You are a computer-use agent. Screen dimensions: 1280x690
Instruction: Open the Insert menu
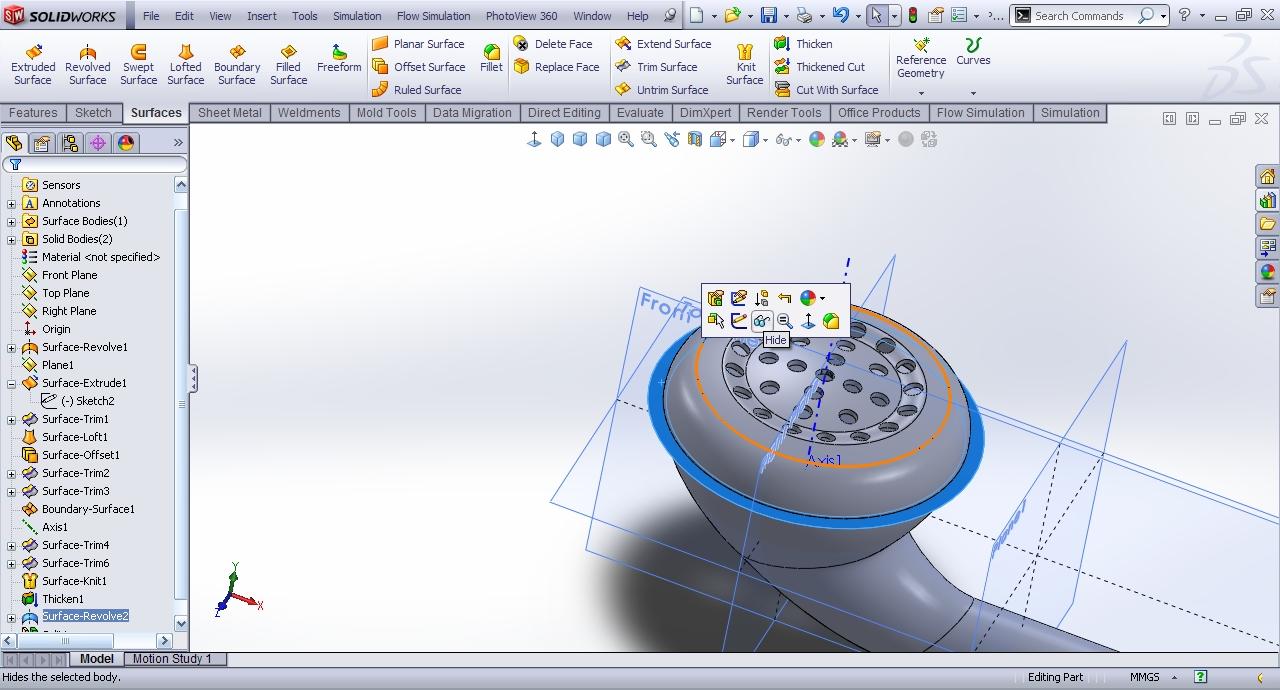tap(262, 16)
